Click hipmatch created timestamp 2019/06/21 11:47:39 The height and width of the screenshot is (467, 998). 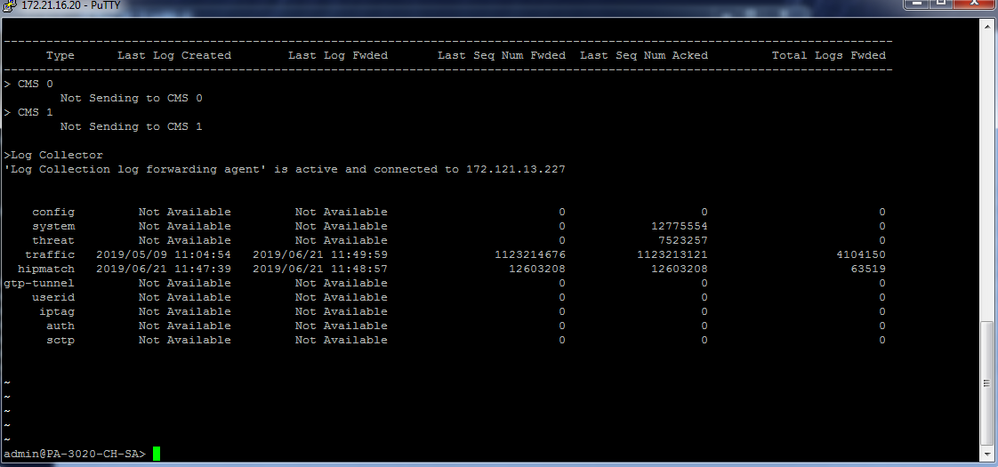pyautogui.click(x=164, y=268)
